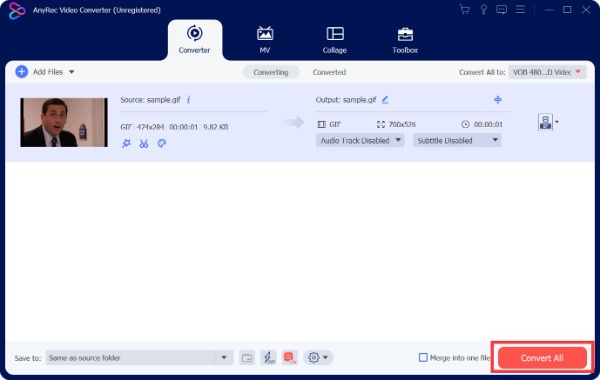This screenshot has height=380, width=600.
Task: Open the feedback chat icon
Action: coord(501,10)
